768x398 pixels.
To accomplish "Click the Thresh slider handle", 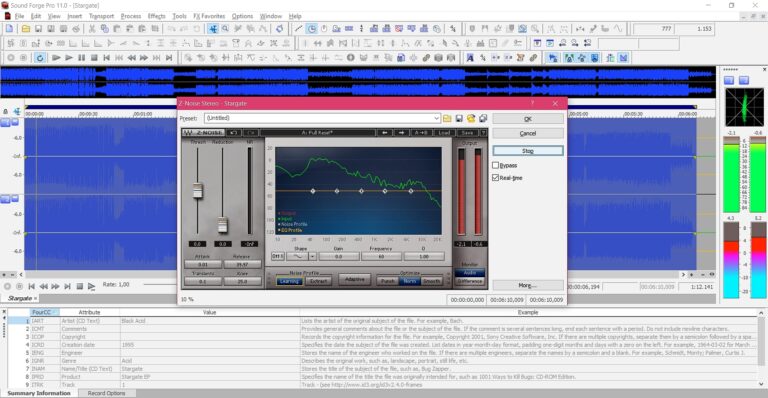I will (197, 190).
